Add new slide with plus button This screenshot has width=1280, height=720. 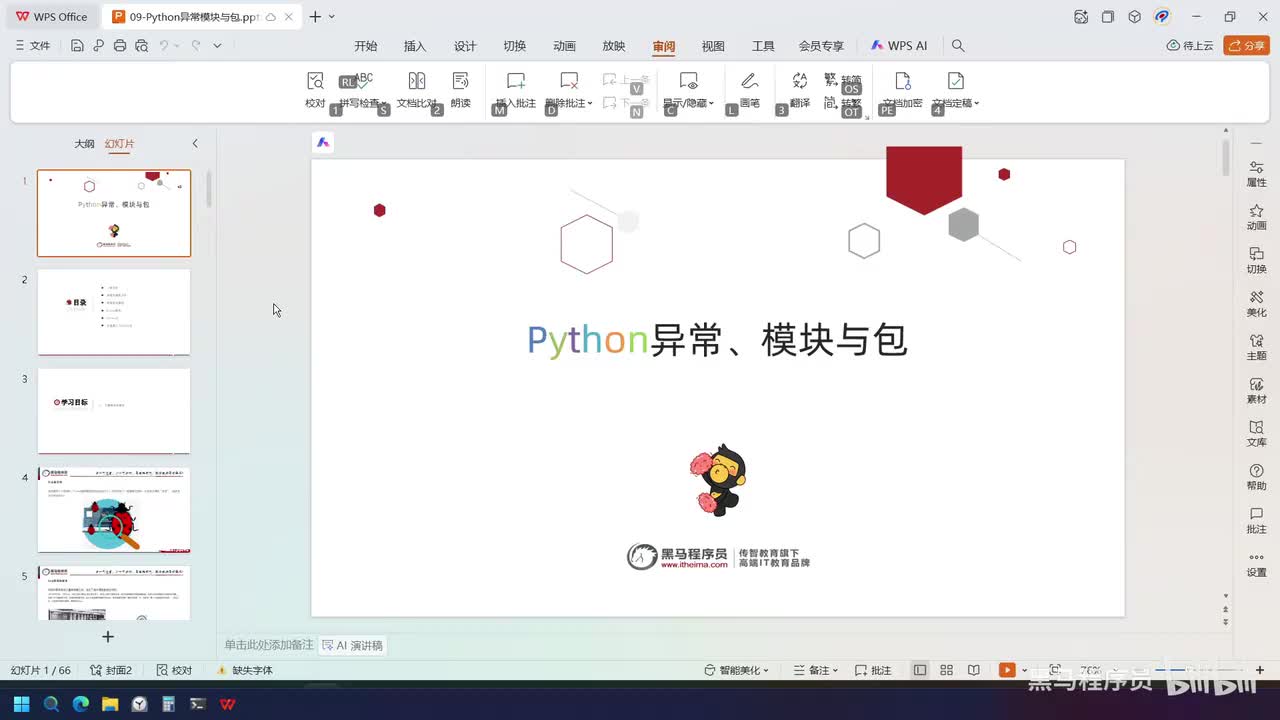[x=108, y=636]
